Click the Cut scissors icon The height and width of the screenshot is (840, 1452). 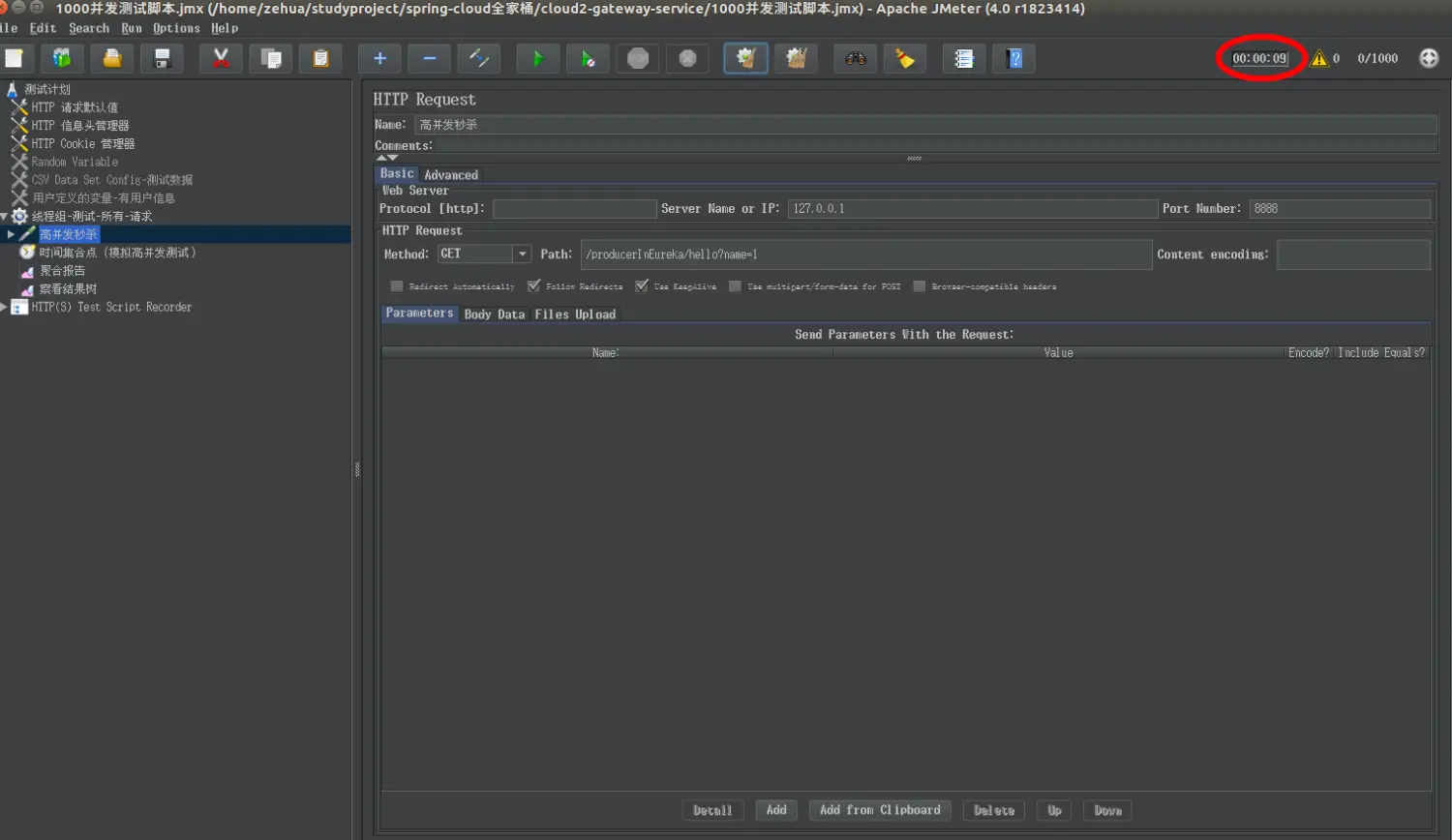click(x=221, y=58)
